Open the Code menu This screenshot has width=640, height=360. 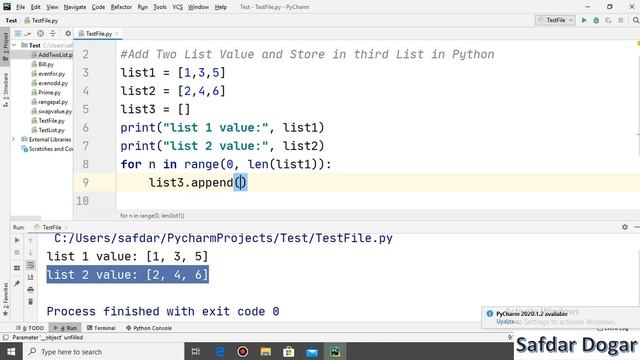click(98, 7)
